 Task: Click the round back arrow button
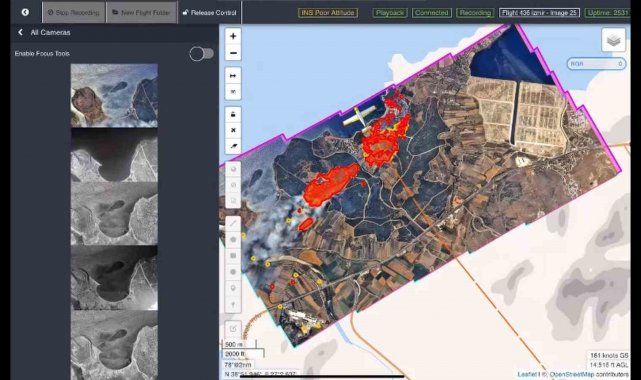(25, 12)
